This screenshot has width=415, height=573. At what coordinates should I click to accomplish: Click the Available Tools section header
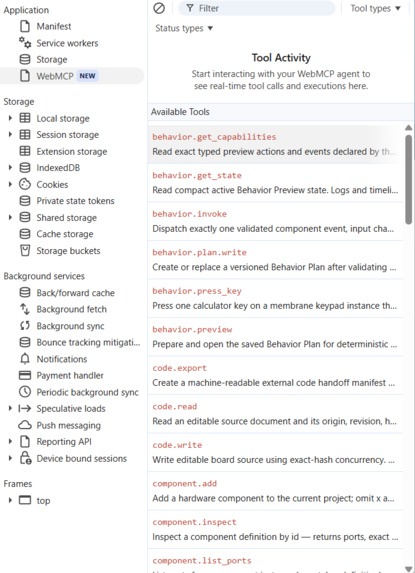tap(281, 112)
